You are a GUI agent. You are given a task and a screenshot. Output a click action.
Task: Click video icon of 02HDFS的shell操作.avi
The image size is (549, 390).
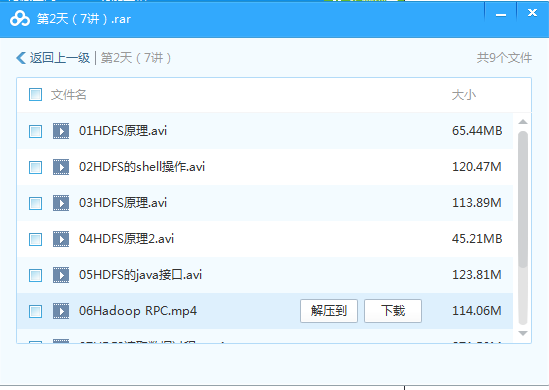[61, 167]
